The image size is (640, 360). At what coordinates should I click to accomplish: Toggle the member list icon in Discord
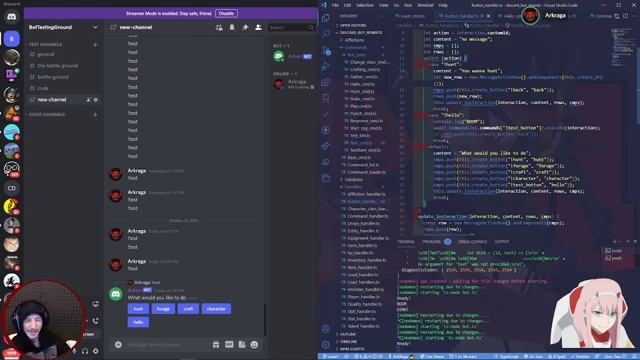click(258, 27)
